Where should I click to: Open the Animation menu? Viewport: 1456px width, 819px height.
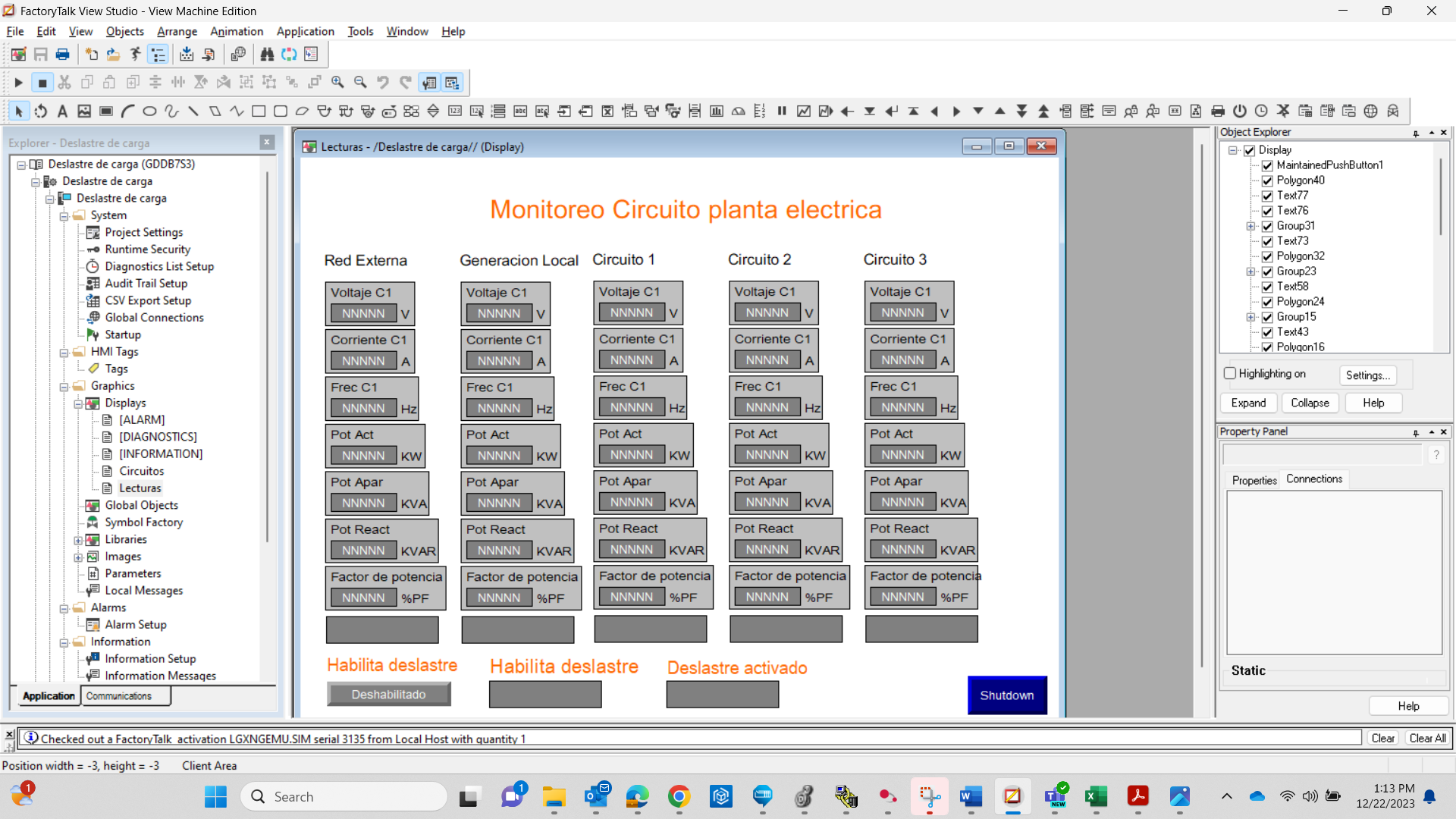237,31
